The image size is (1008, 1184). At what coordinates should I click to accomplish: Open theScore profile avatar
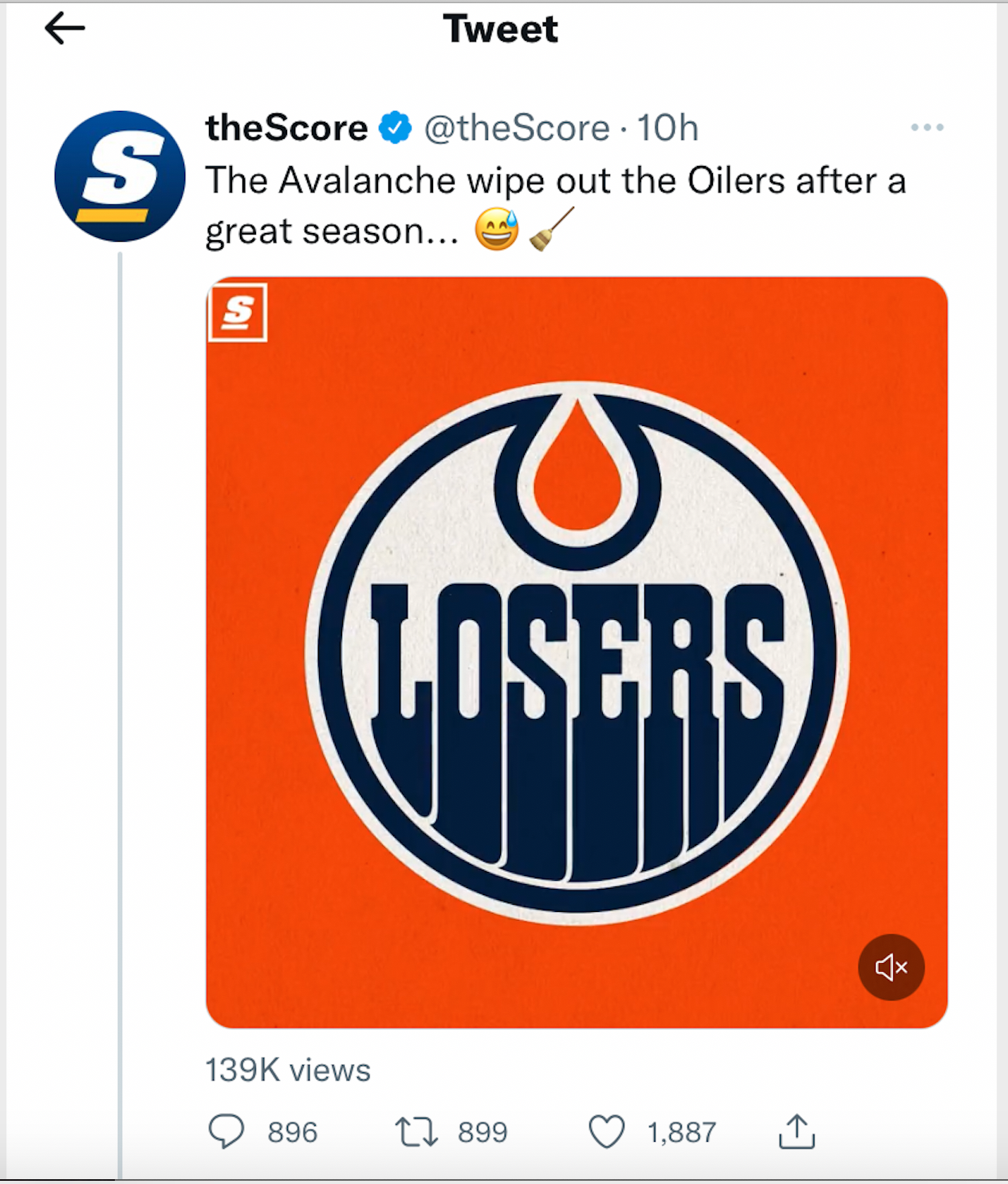tap(120, 176)
